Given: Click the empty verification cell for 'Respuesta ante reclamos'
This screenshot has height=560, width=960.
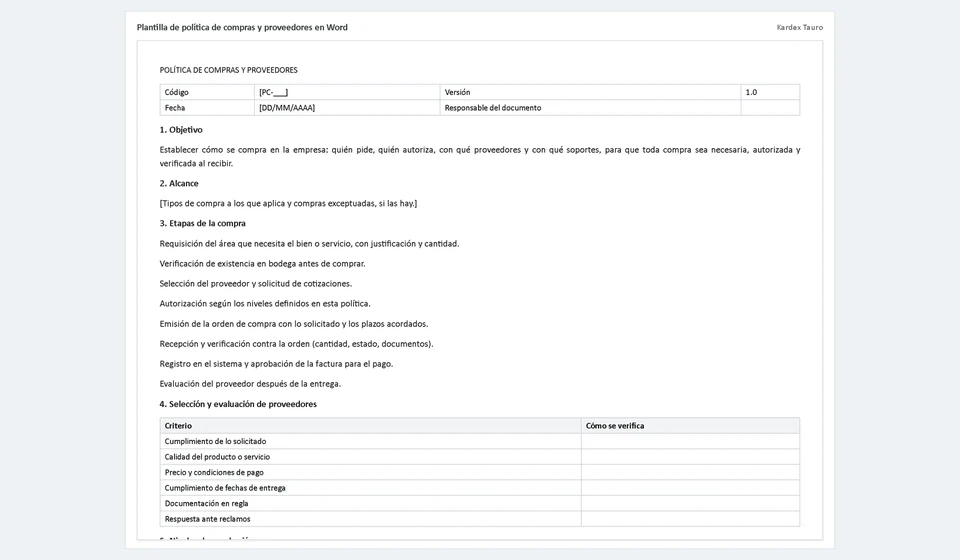Looking at the screenshot, I should pyautogui.click(x=691, y=519).
